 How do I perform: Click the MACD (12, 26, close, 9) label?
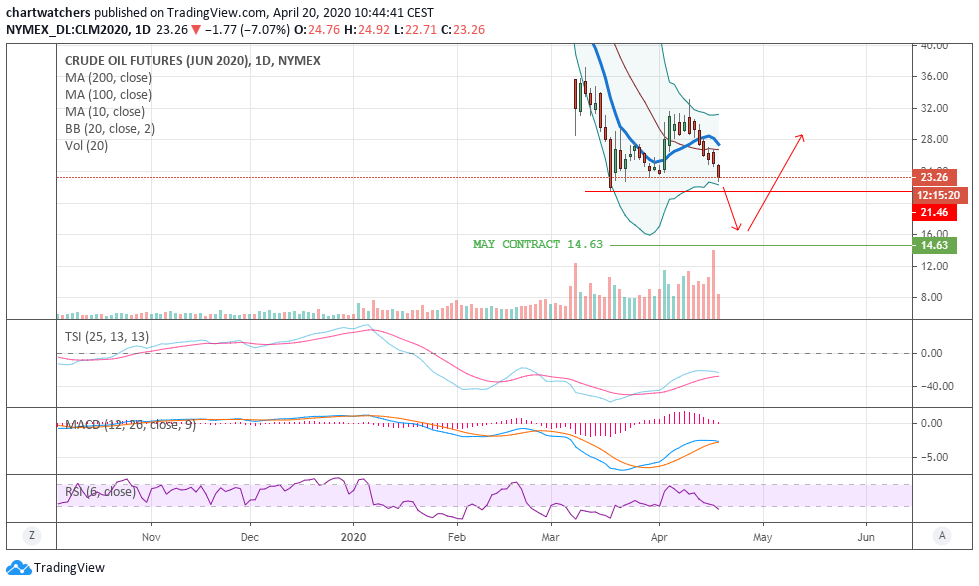coord(130,425)
